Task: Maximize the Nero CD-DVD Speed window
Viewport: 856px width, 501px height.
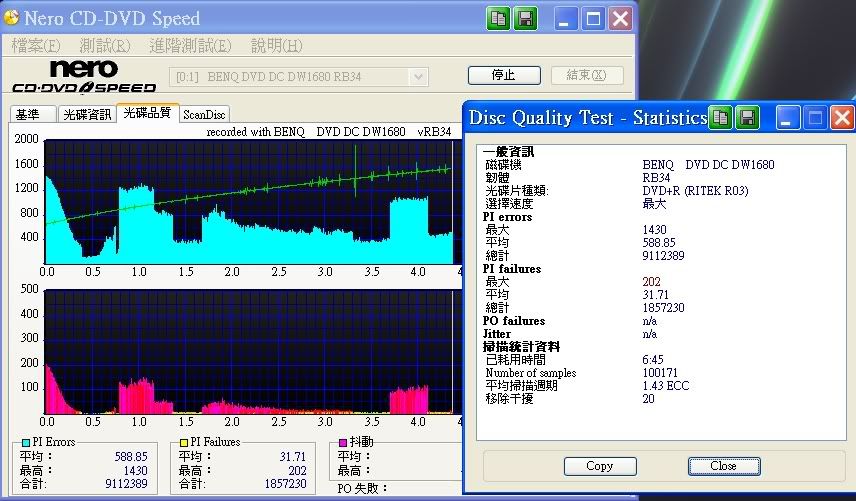Action: [x=593, y=19]
